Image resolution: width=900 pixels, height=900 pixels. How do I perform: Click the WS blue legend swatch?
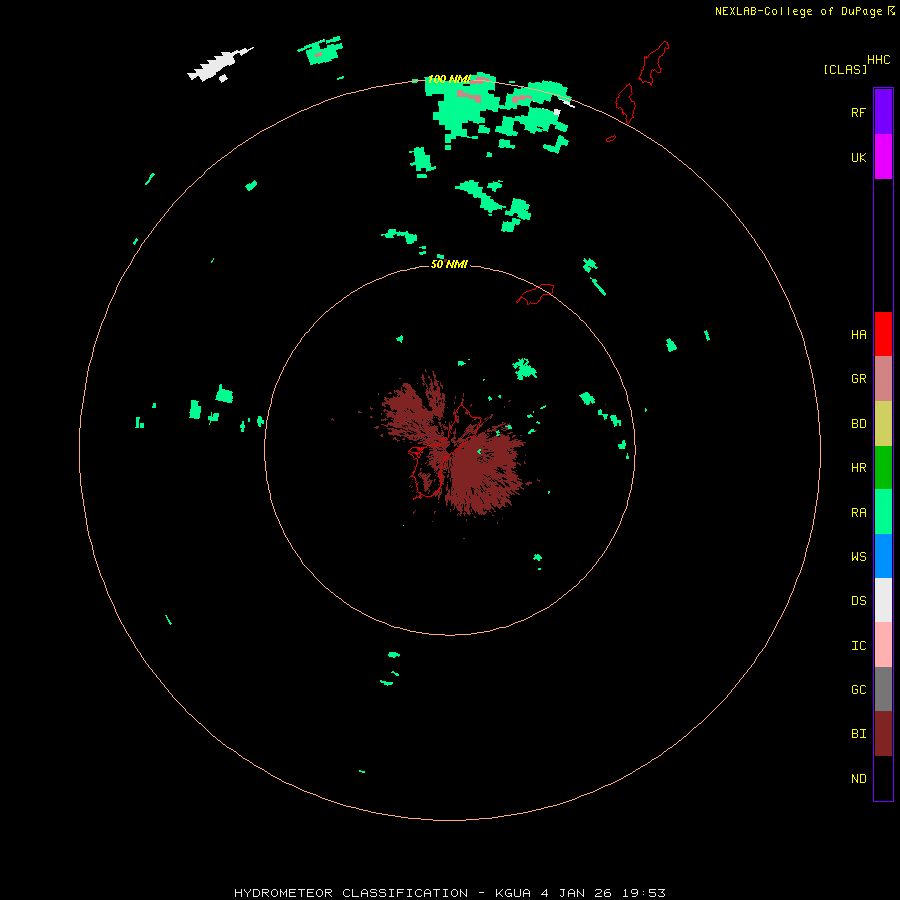click(883, 556)
